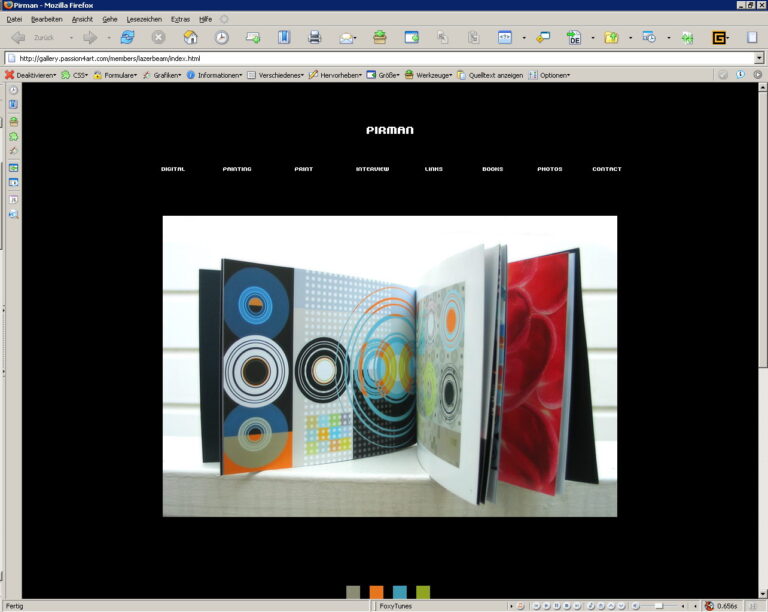
Task: Click the puzzle piece icon in the sidebar
Action: (13, 136)
